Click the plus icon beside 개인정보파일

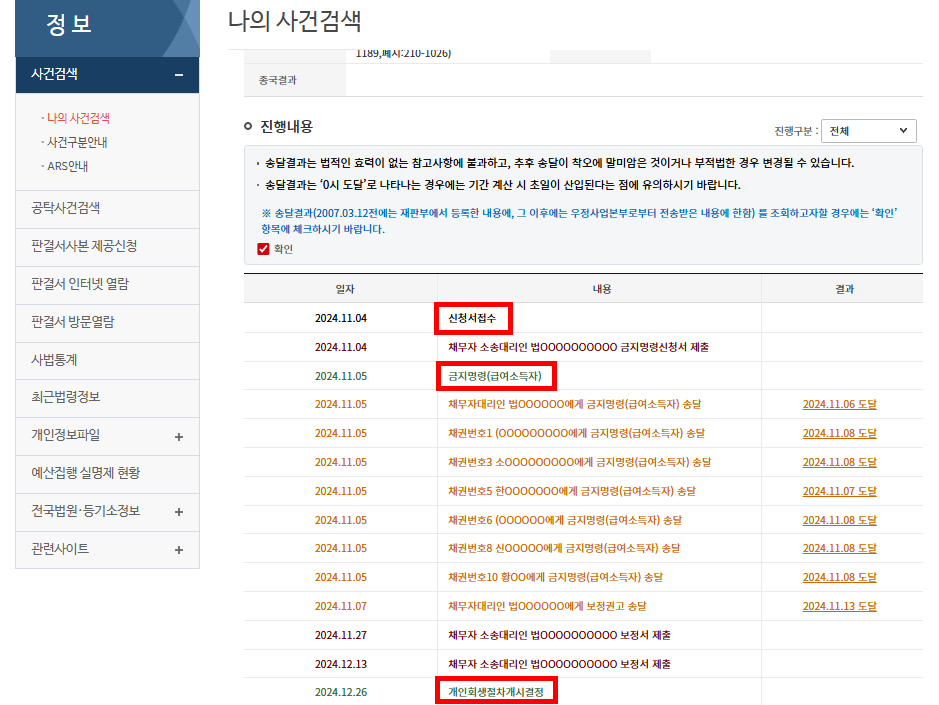(x=178, y=436)
